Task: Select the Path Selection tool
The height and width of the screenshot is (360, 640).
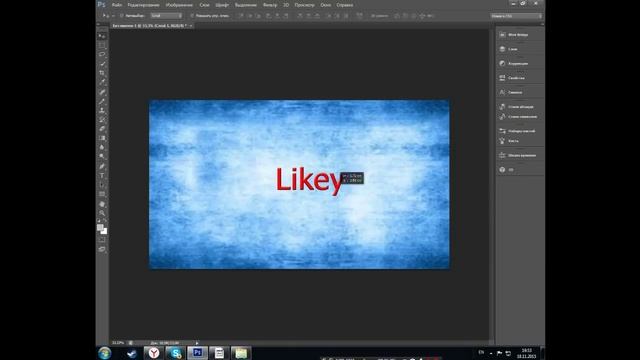Action: [102, 185]
